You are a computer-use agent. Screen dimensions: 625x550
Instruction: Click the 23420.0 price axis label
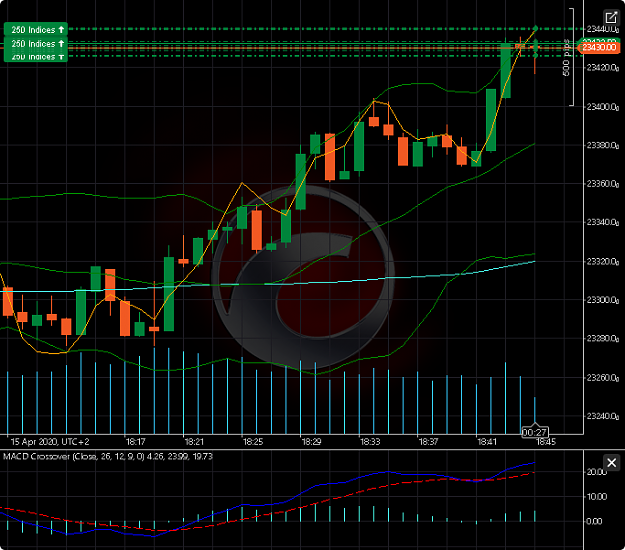[x=602, y=68]
